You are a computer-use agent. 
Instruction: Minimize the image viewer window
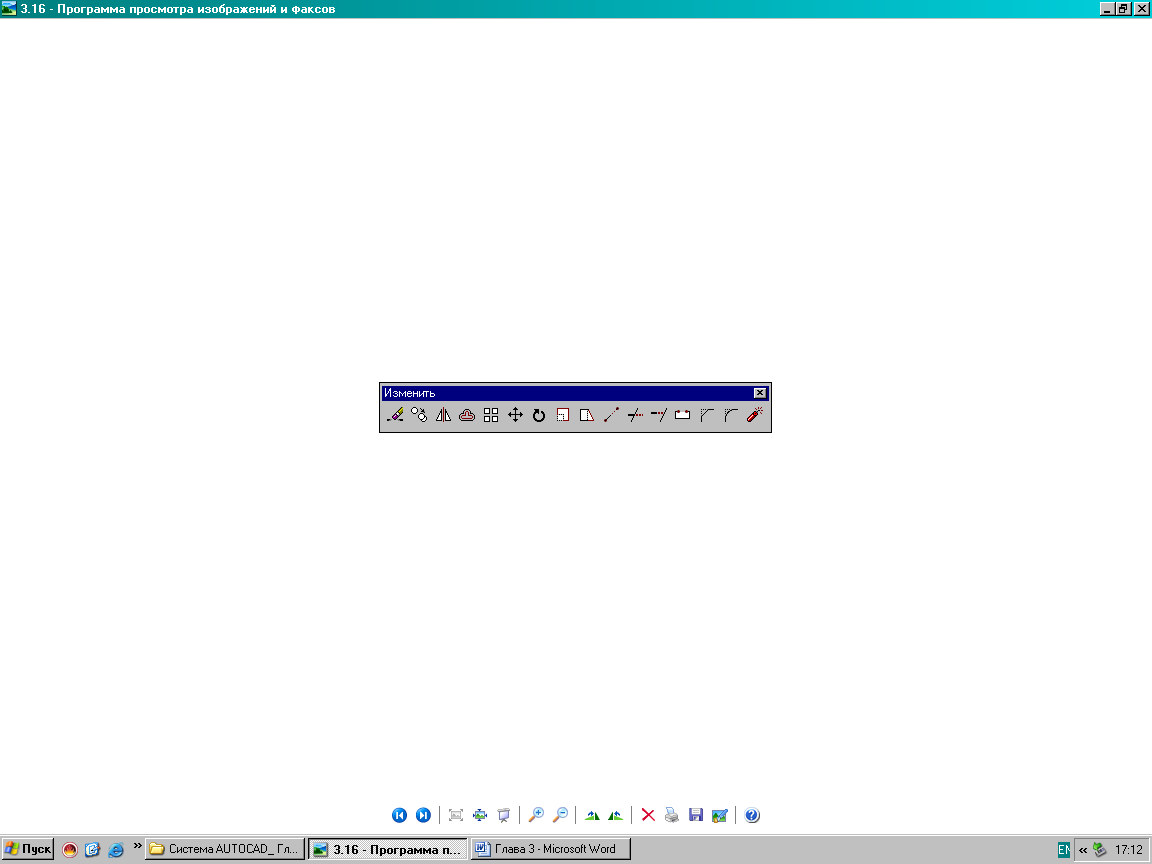(x=1106, y=9)
